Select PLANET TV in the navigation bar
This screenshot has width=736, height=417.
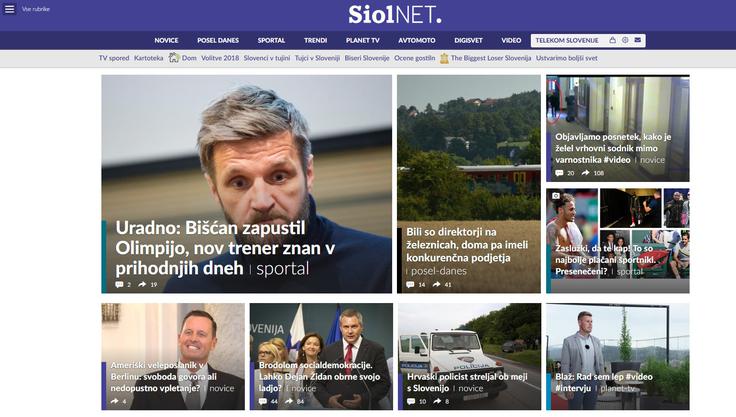pyautogui.click(x=362, y=40)
